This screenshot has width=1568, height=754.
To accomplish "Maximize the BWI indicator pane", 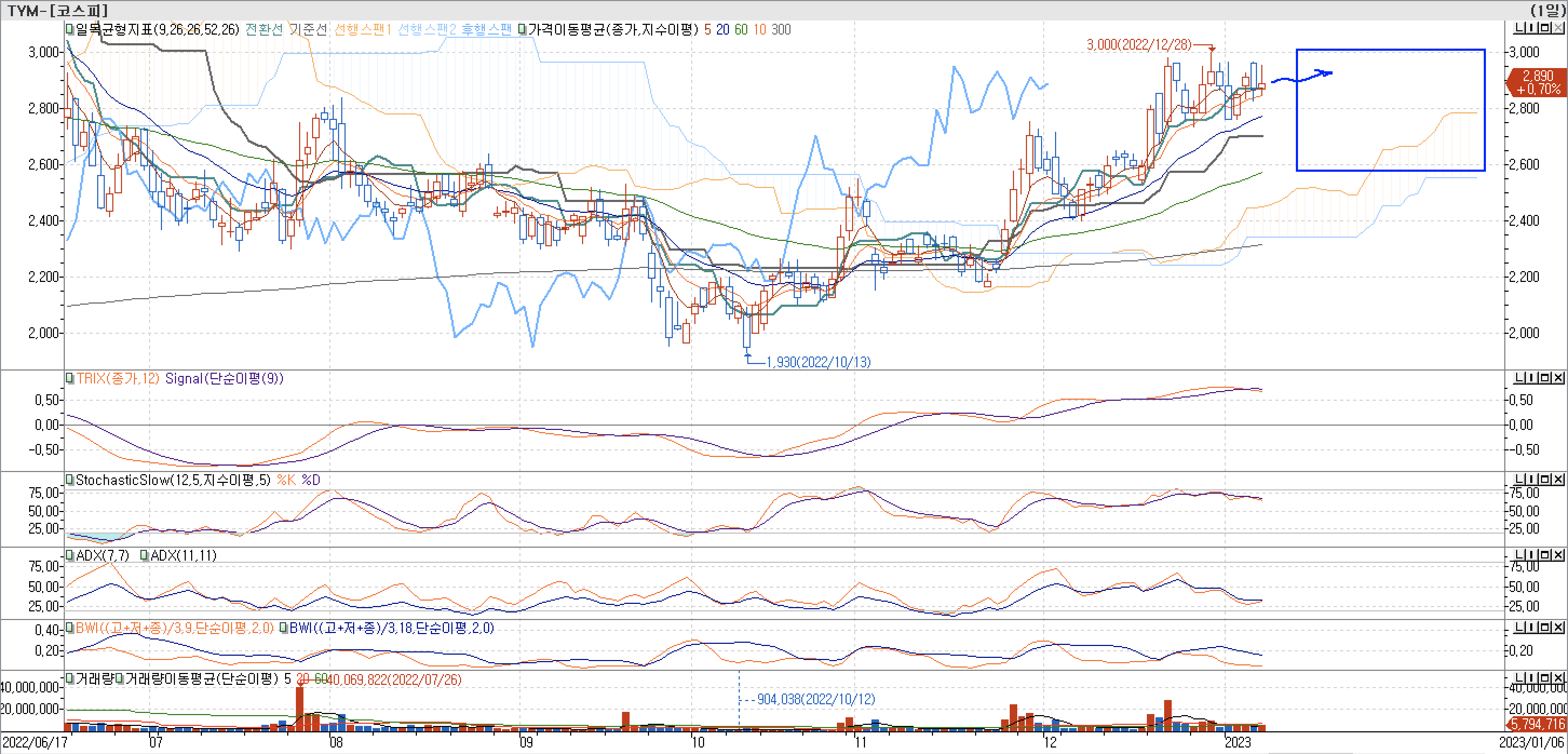I will click(1545, 627).
